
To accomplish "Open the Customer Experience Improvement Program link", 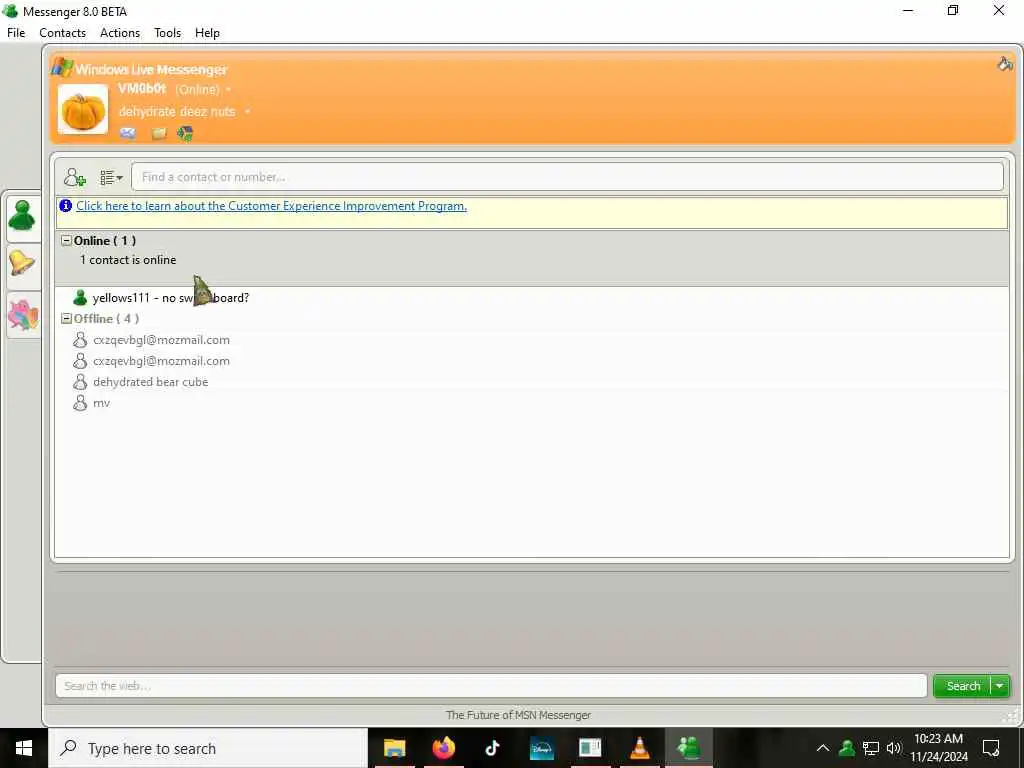I will pos(271,206).
